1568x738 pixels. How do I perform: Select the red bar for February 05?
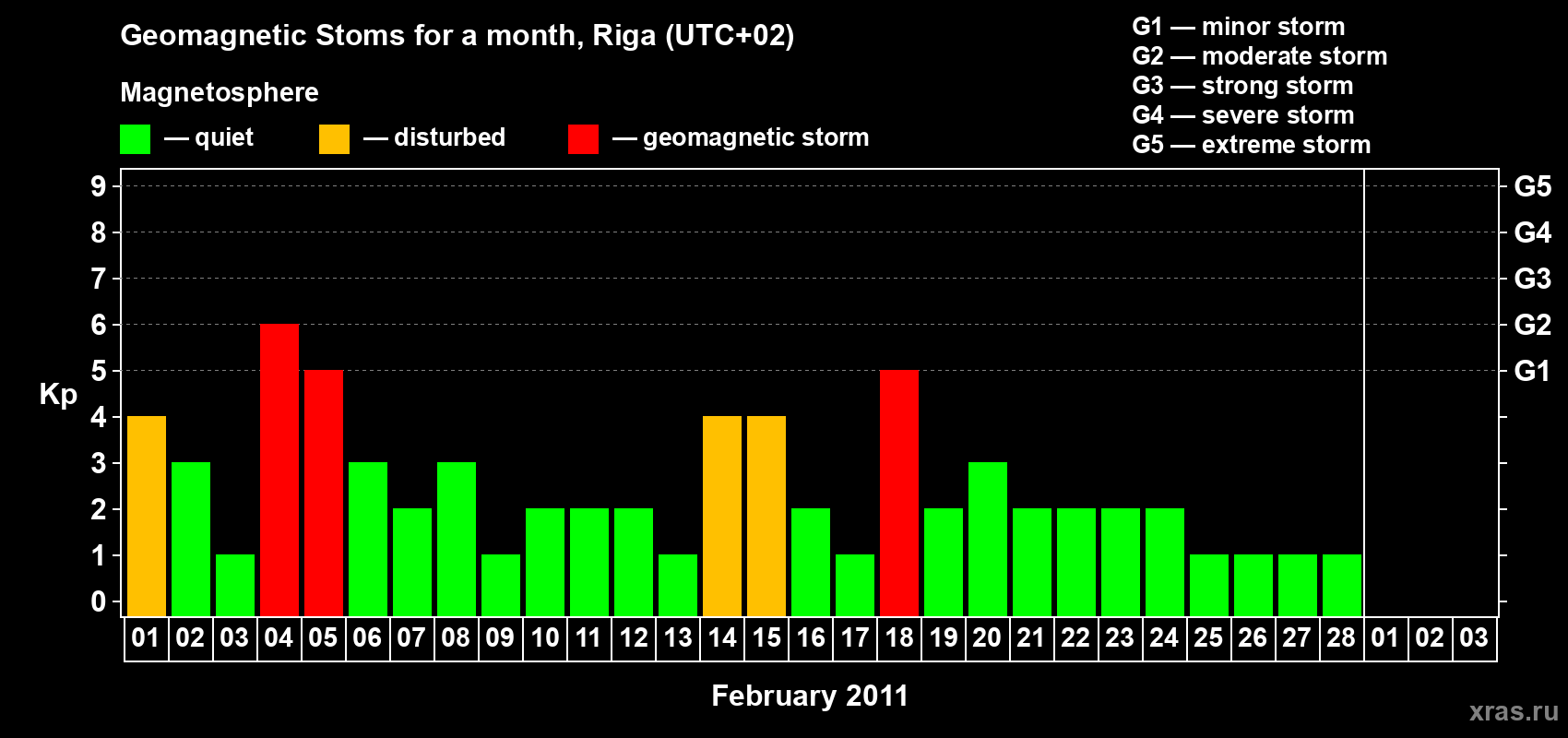pyautogui.click(x=324, y=493)
